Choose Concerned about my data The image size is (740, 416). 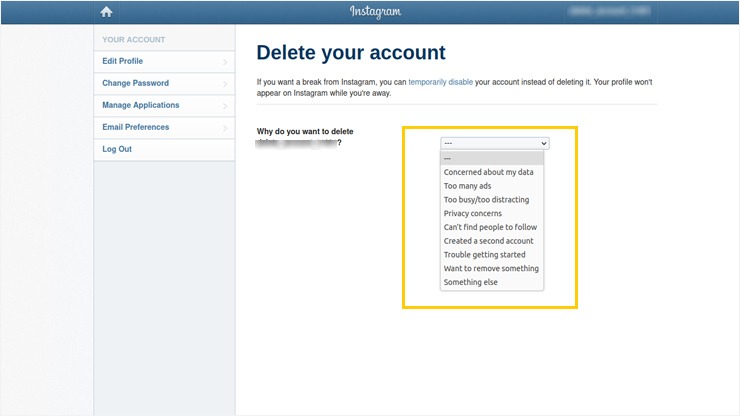click(492, 172)
